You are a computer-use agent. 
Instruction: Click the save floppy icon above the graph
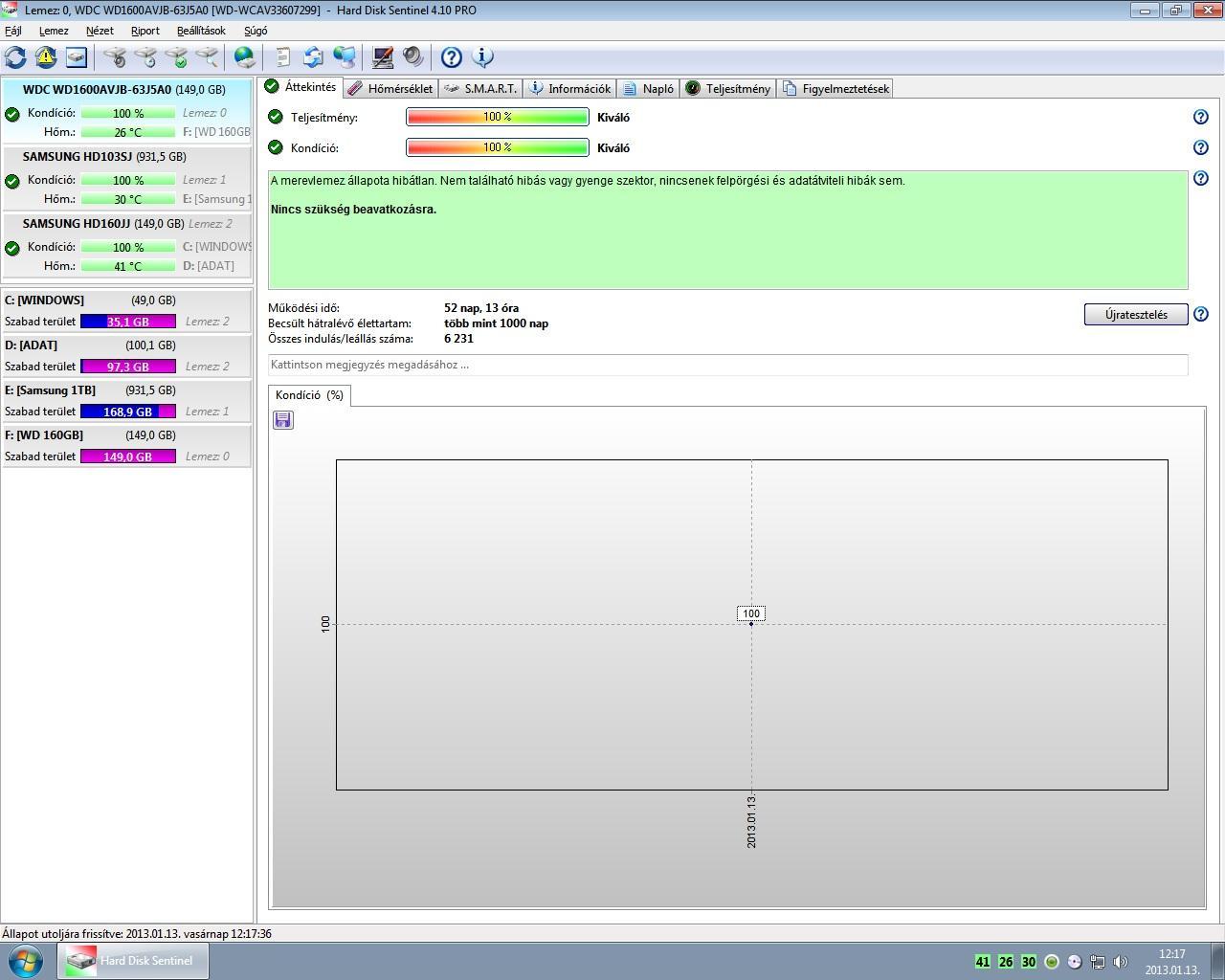(283, 420)
